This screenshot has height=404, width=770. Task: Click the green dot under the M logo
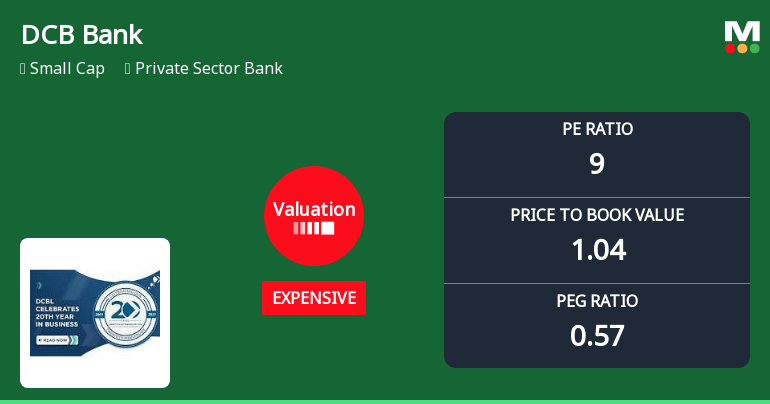[x=754, y=48]
